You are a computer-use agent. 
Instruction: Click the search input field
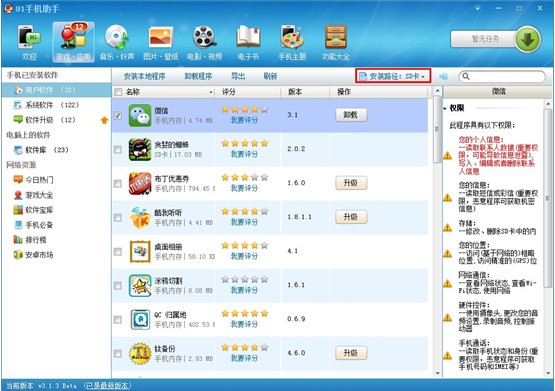pos(502,76)
